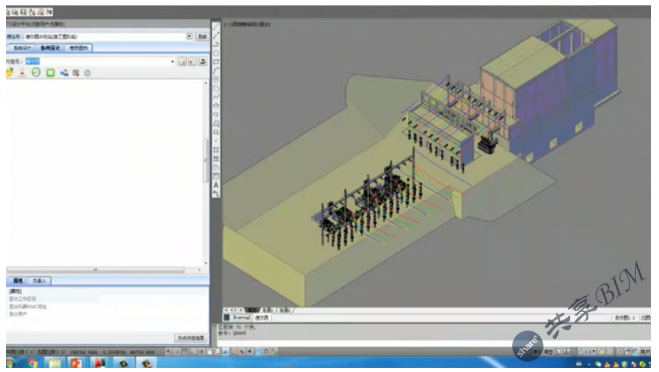Click the blue hand-sharing icon
Viewport: 659px width, 372px height.
point(64,73)
